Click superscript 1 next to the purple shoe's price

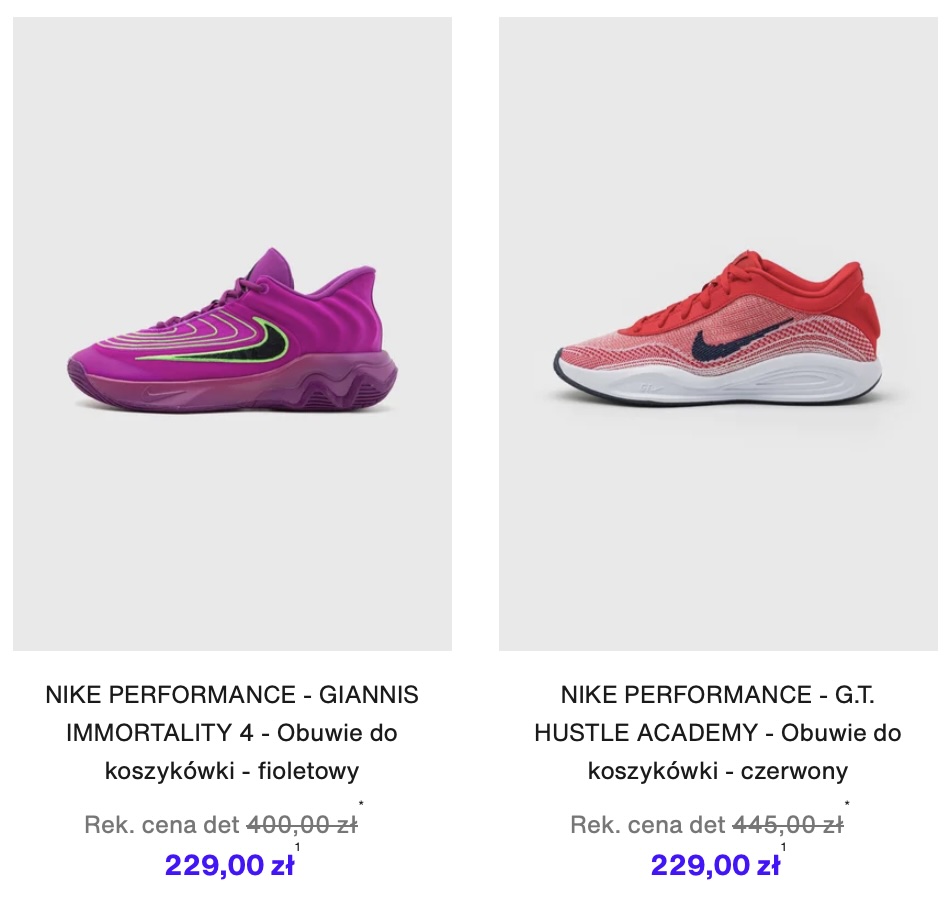298,847
